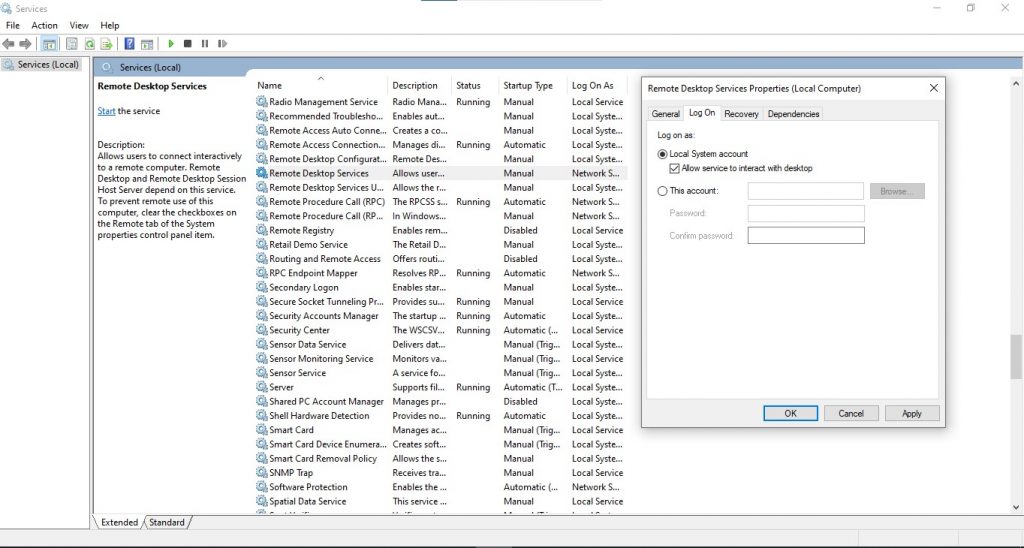Select the Security Accounts Manager row
Image resolution: width=1024 pixels, height=548 pixels.
440,315
